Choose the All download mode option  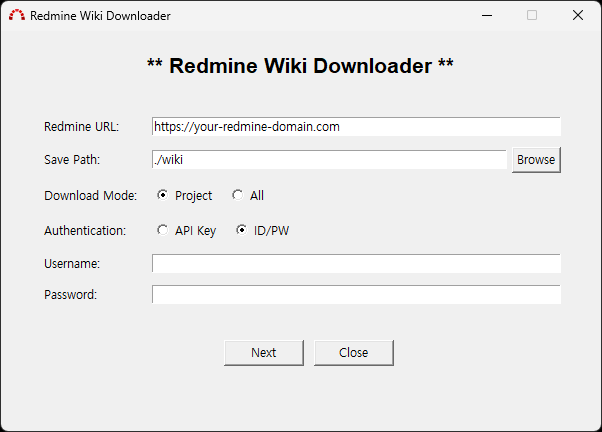point(238,196)
